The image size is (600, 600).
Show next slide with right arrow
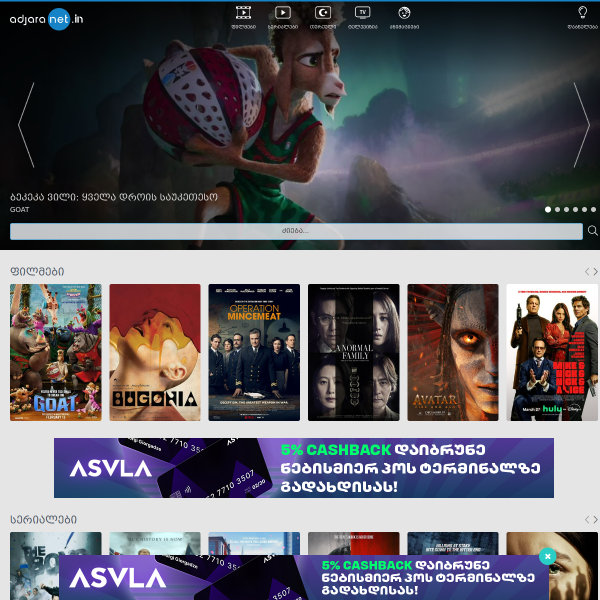(x=581, y=125)
